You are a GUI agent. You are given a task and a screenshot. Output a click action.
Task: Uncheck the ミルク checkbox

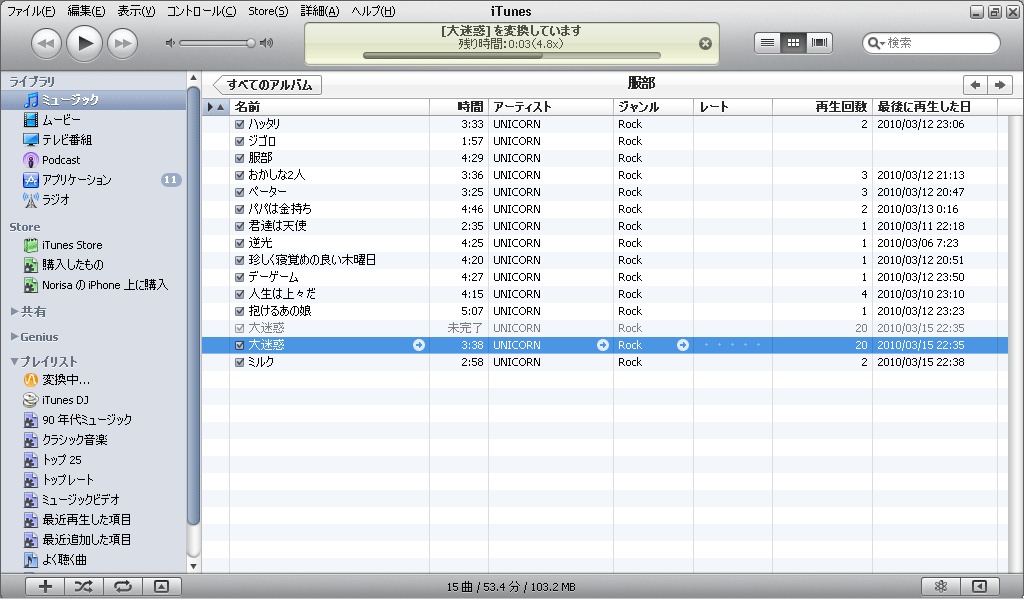coord(240,362)
